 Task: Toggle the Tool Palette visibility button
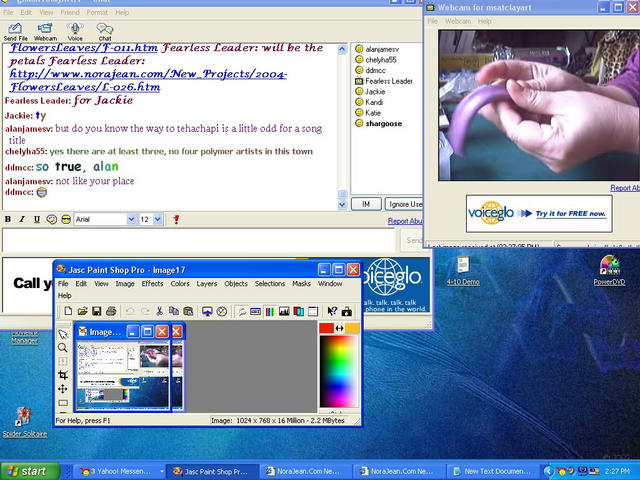242,312
